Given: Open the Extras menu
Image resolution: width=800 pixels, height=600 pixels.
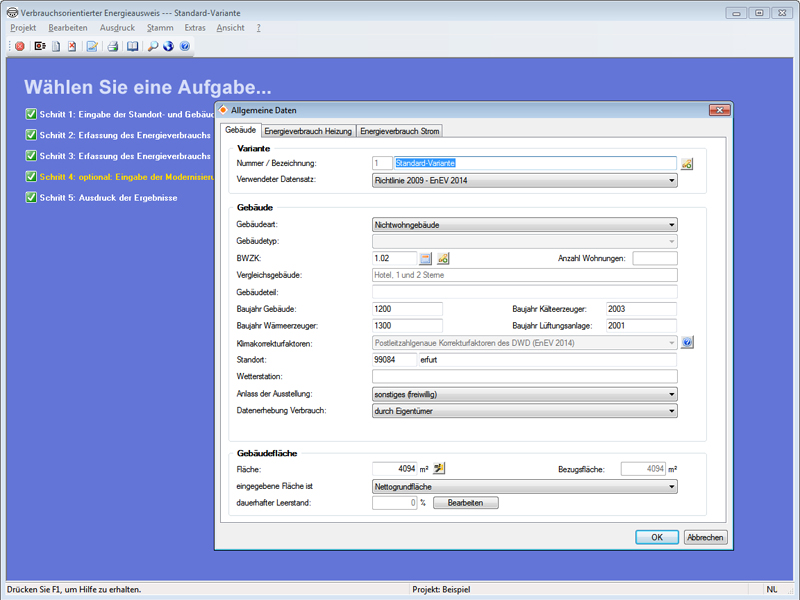Looking at the screenshot, I should (195, 28).
